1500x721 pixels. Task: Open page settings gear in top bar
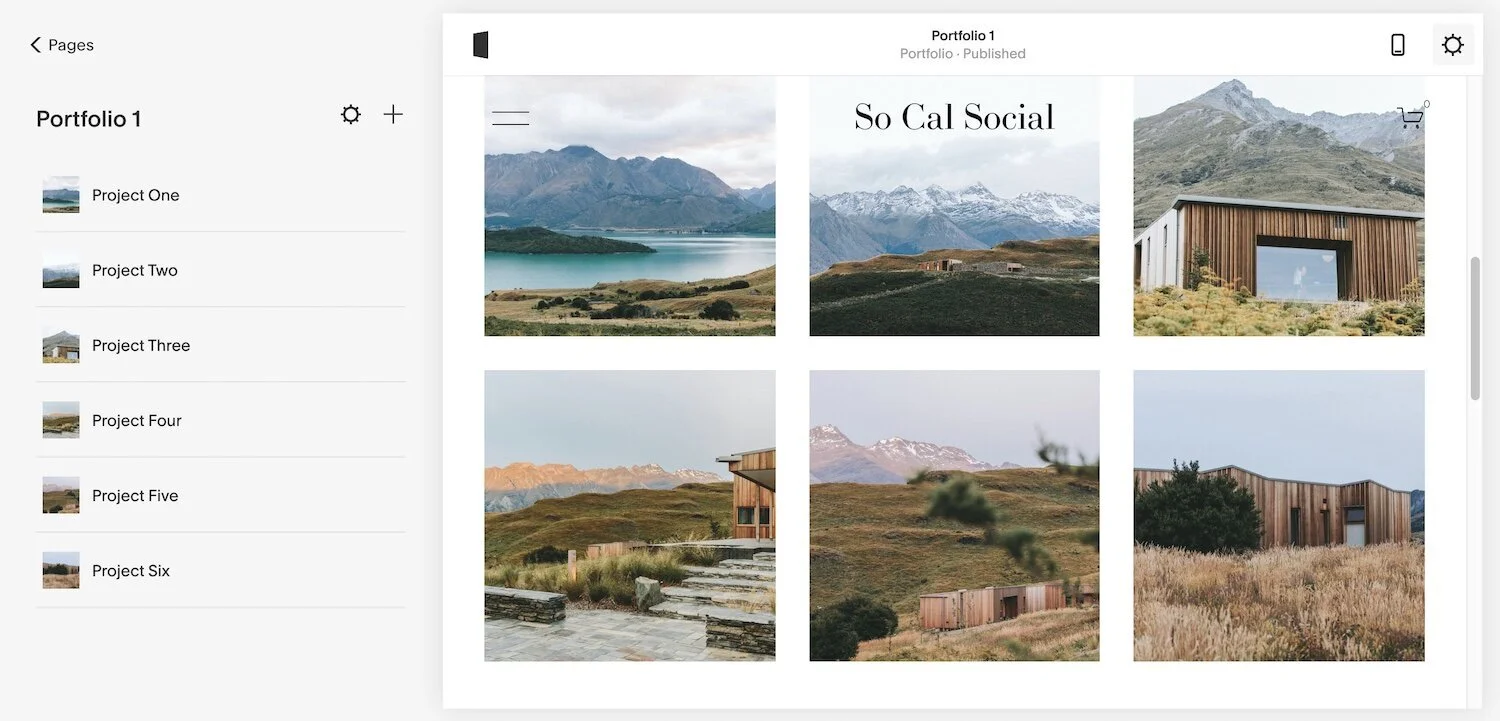point(1453,45)
